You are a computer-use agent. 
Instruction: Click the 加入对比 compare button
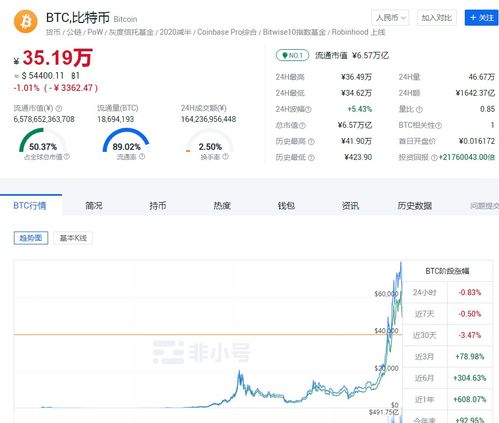pyautogui.click(x=437, y=17)
